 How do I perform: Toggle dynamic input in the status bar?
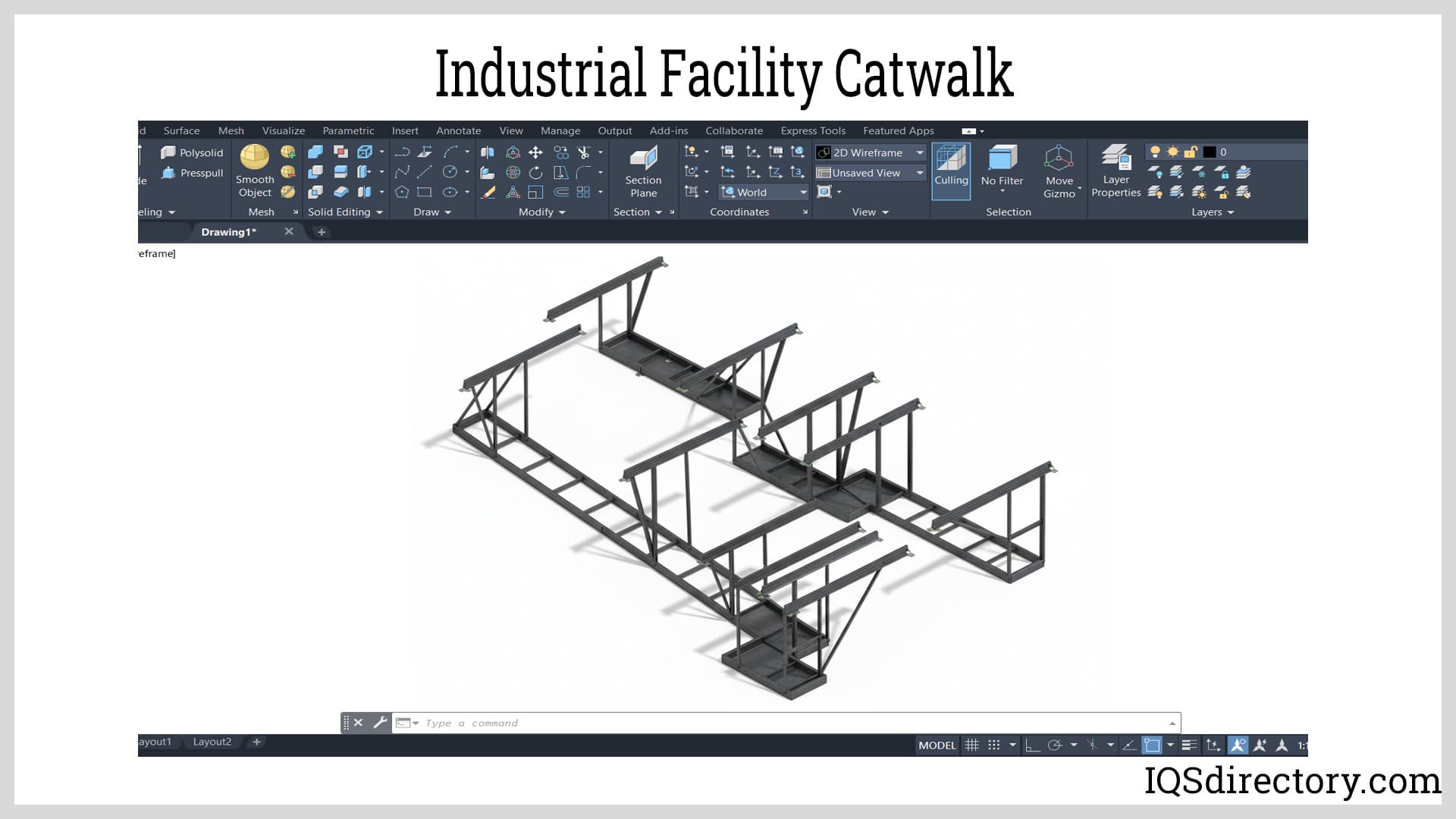click(x=1130, y=745)
